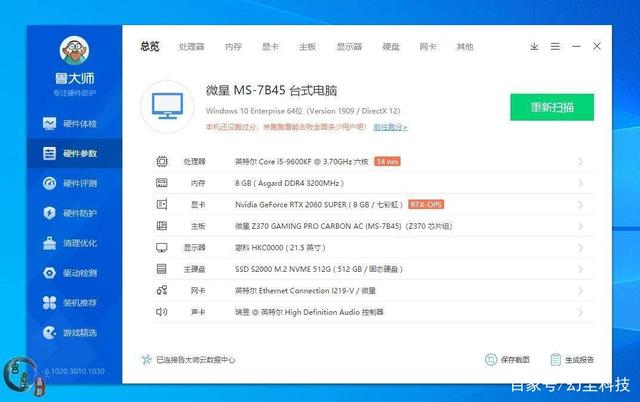Open 硬件体检 in the sidebar

(69, 123)
